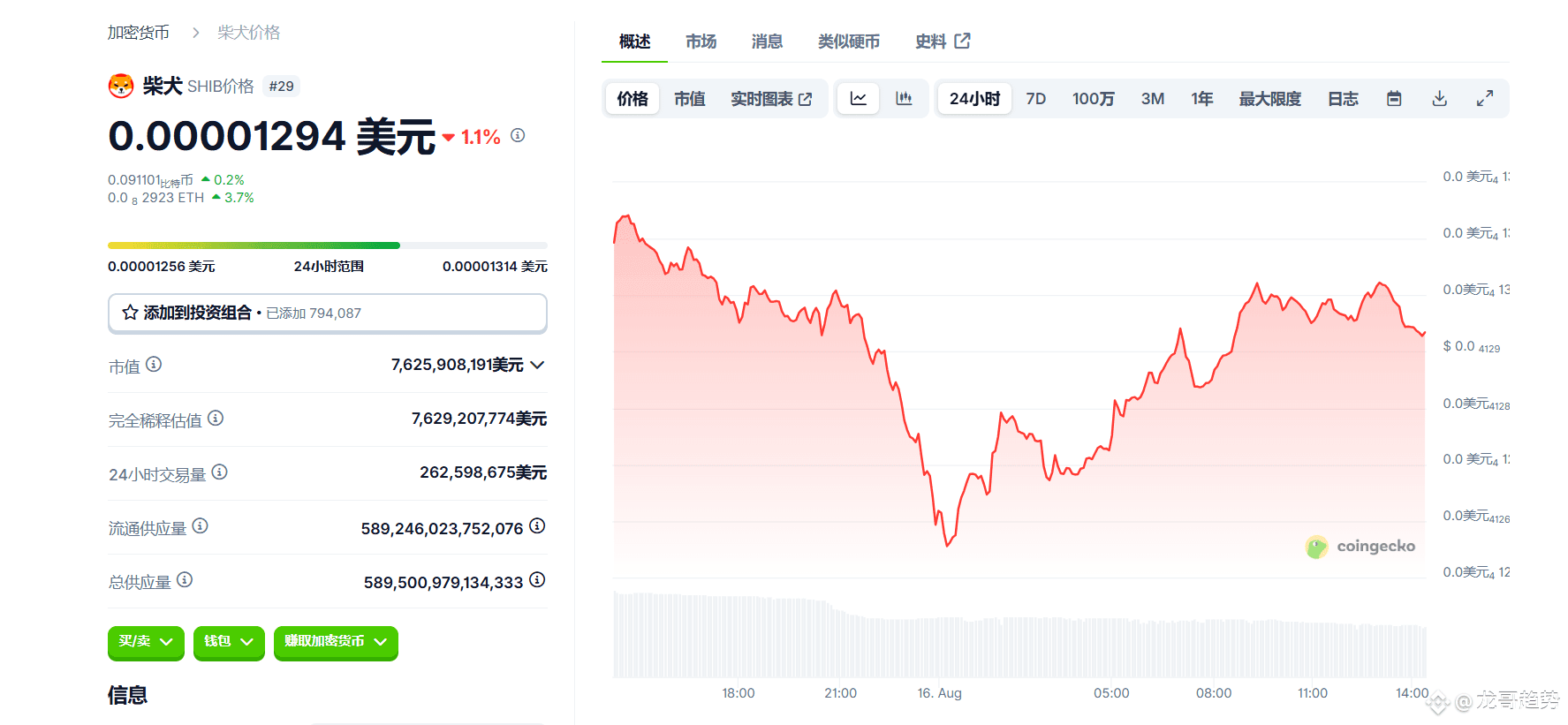Switch to the candlestick chart icon
Viewport: 1568px width, 725px height.
click(904, 99)
